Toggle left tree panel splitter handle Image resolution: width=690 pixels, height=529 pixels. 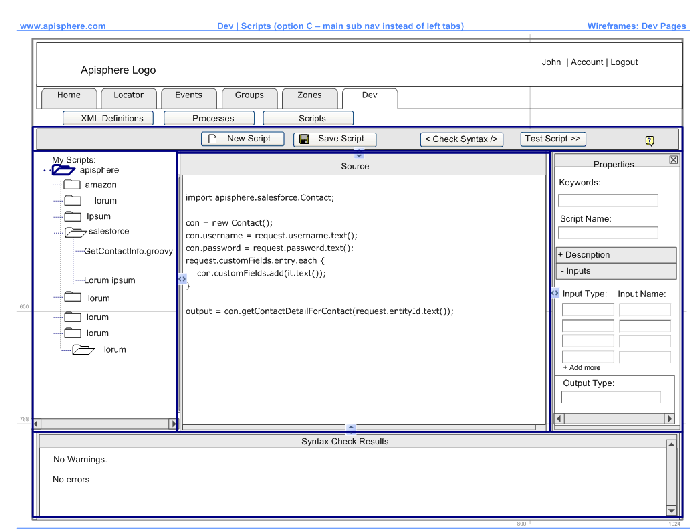click(x=182, y=279)
